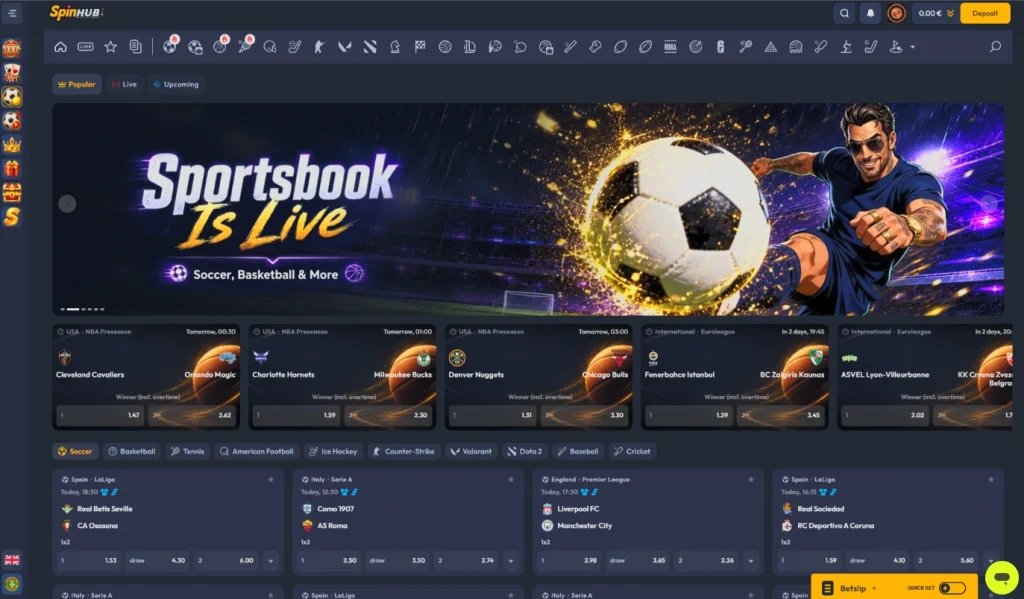Click the banner carousel pagination dots
Screen dimensions: 1024x599
(x=82, y=309)
